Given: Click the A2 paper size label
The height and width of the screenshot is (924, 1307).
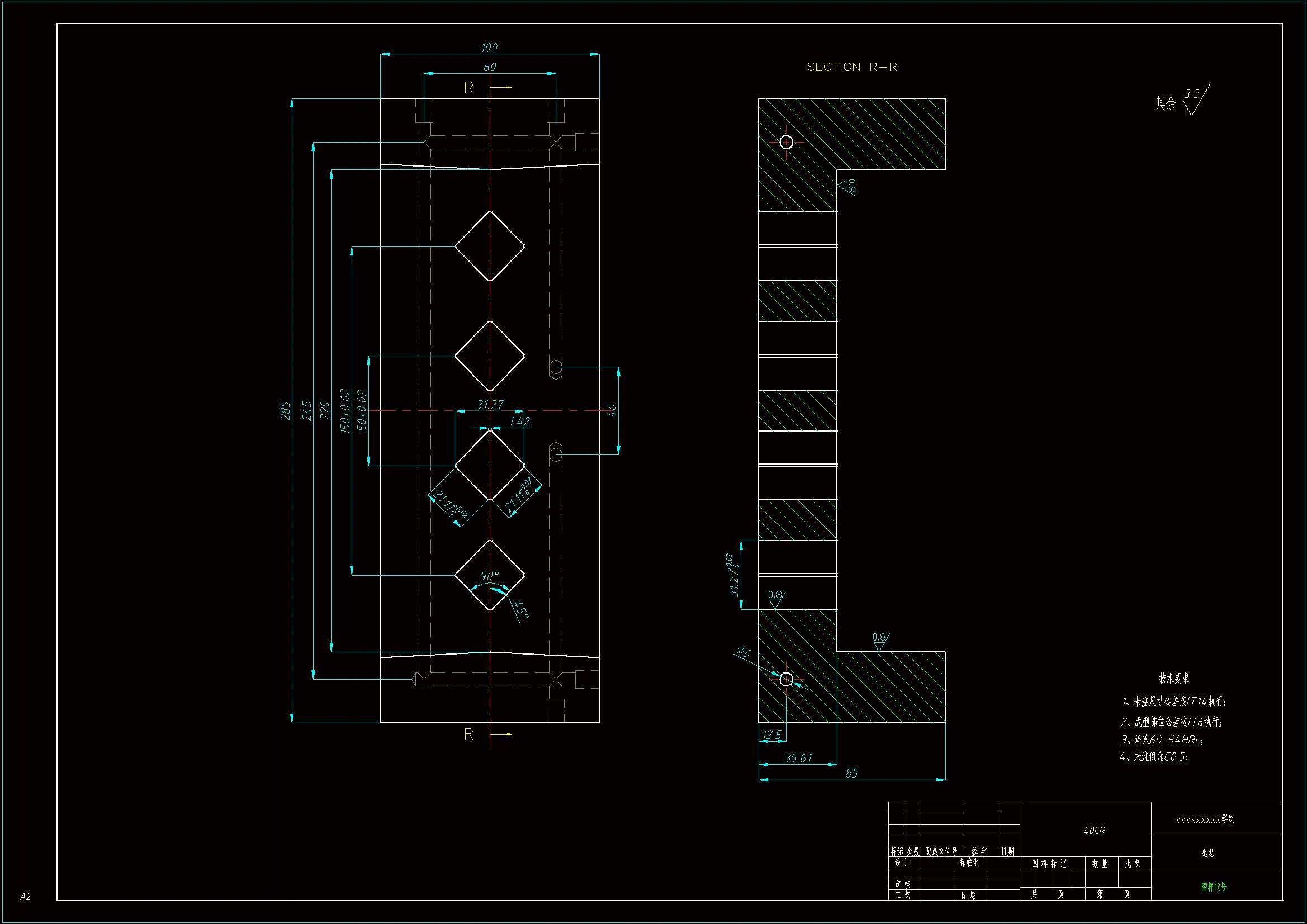Looking at the screenshot, I should coord(26,897).
